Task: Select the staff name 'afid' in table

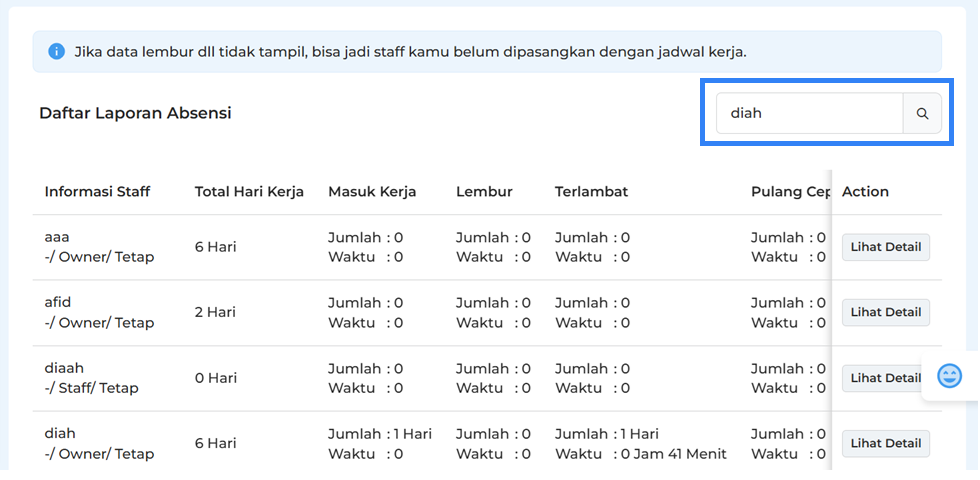Action: coord(58,302)
